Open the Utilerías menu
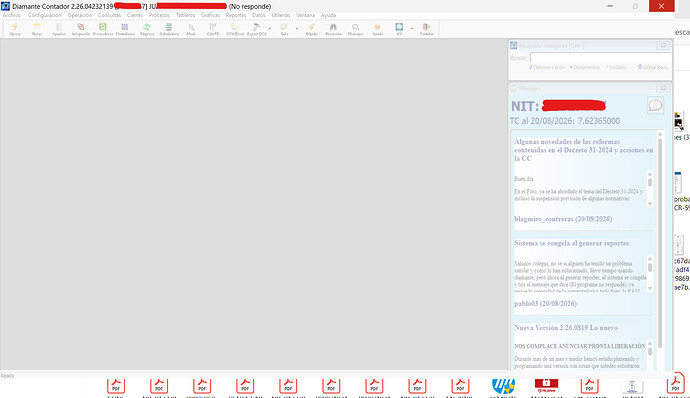This screenshot has height=398, width=690. click(281, 15)
